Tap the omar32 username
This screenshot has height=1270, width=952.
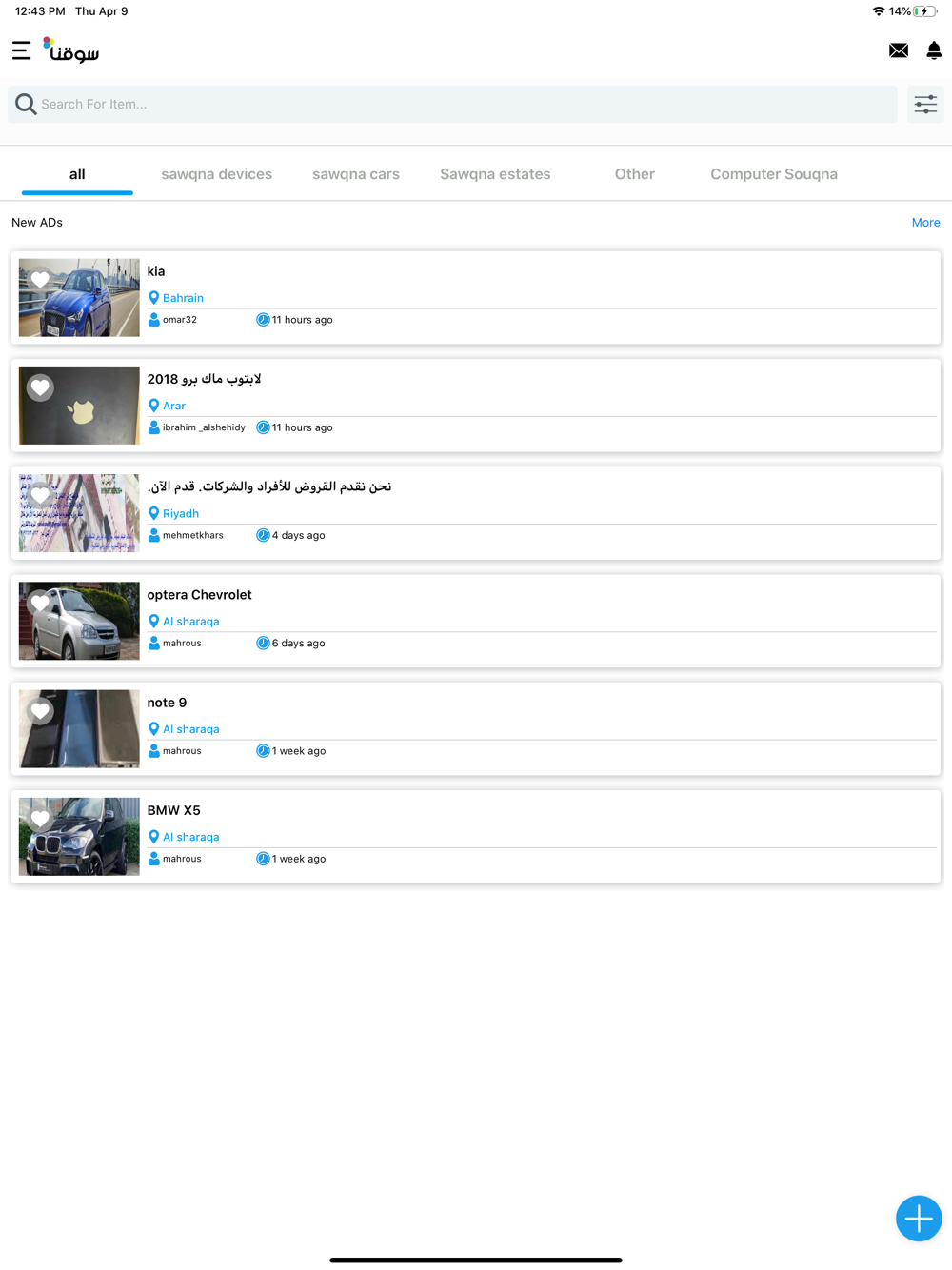(x=180, y=320)
